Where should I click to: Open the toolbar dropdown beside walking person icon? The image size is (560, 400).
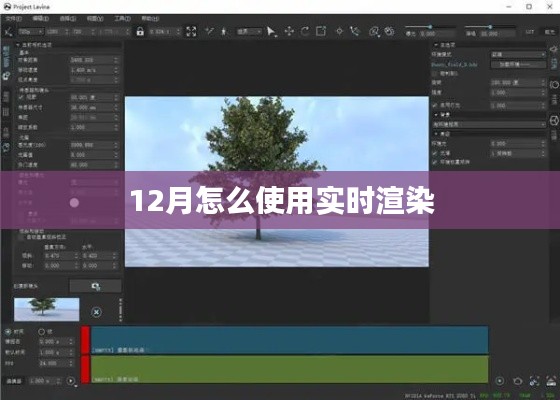249,32
